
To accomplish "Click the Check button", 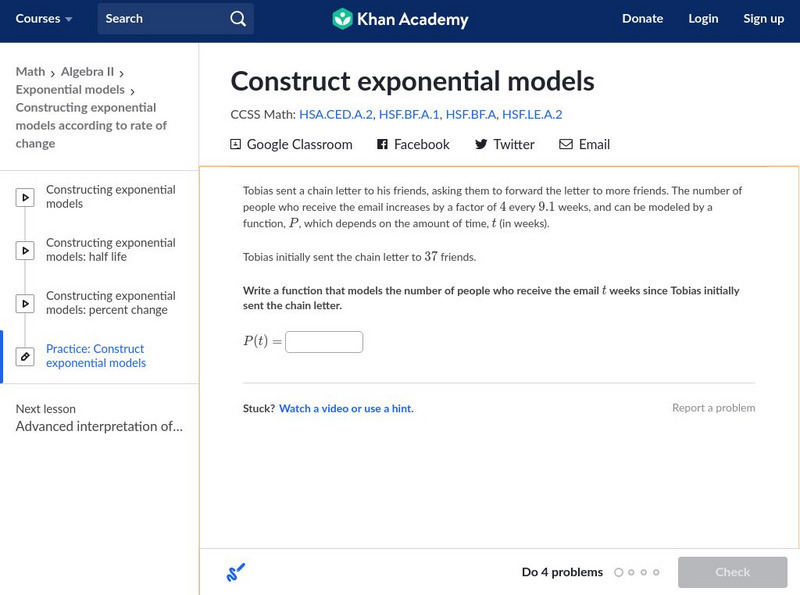I will click(732, 572).
